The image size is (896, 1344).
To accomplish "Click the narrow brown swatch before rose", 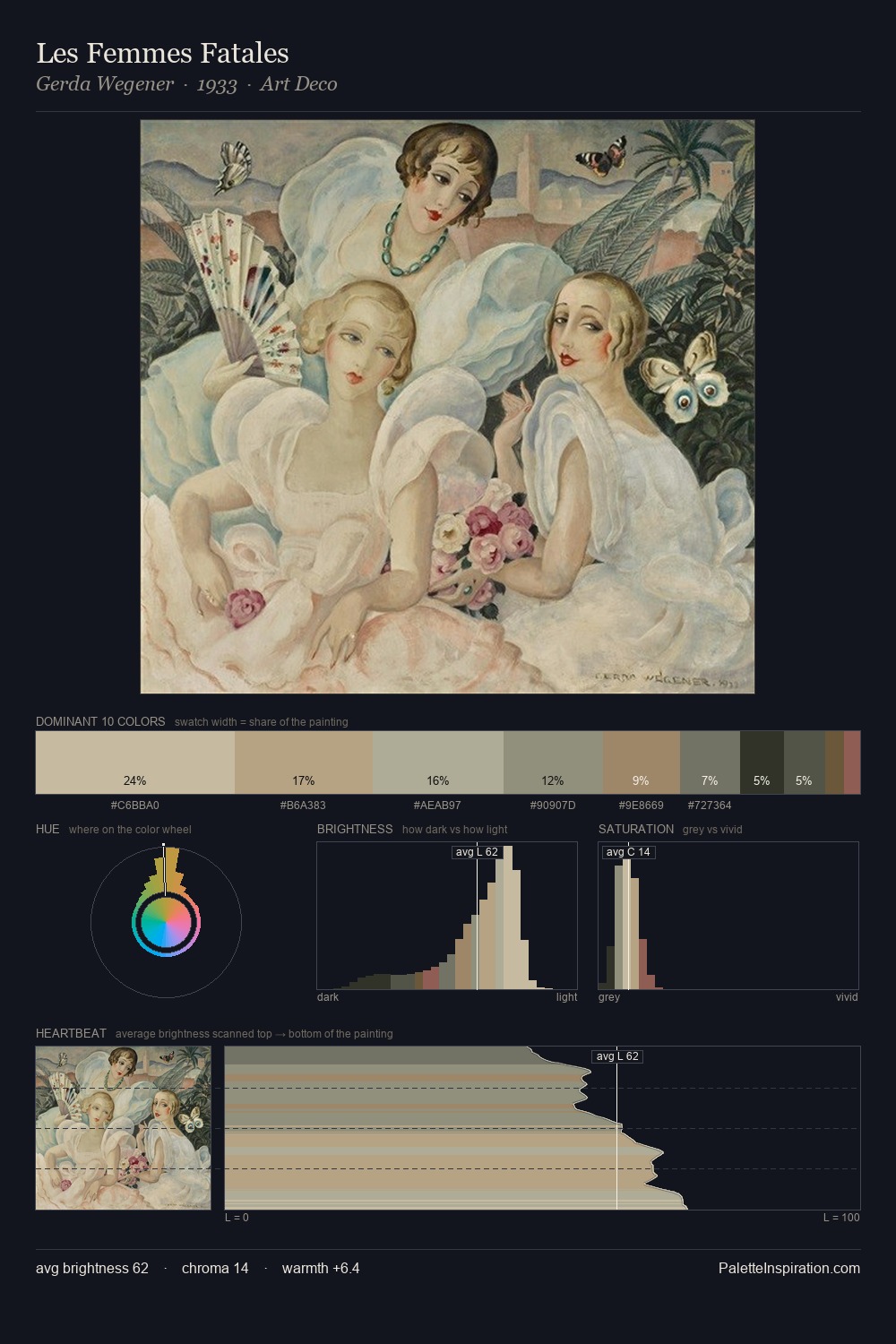I will coord(834,762).
